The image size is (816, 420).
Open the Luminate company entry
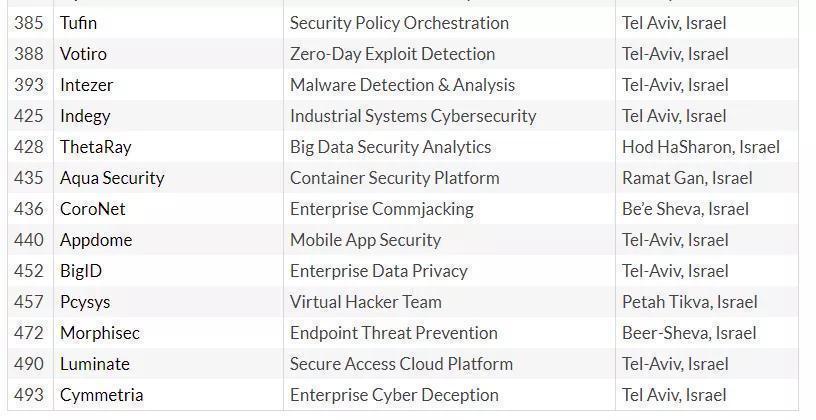click(x=95, y=364)
